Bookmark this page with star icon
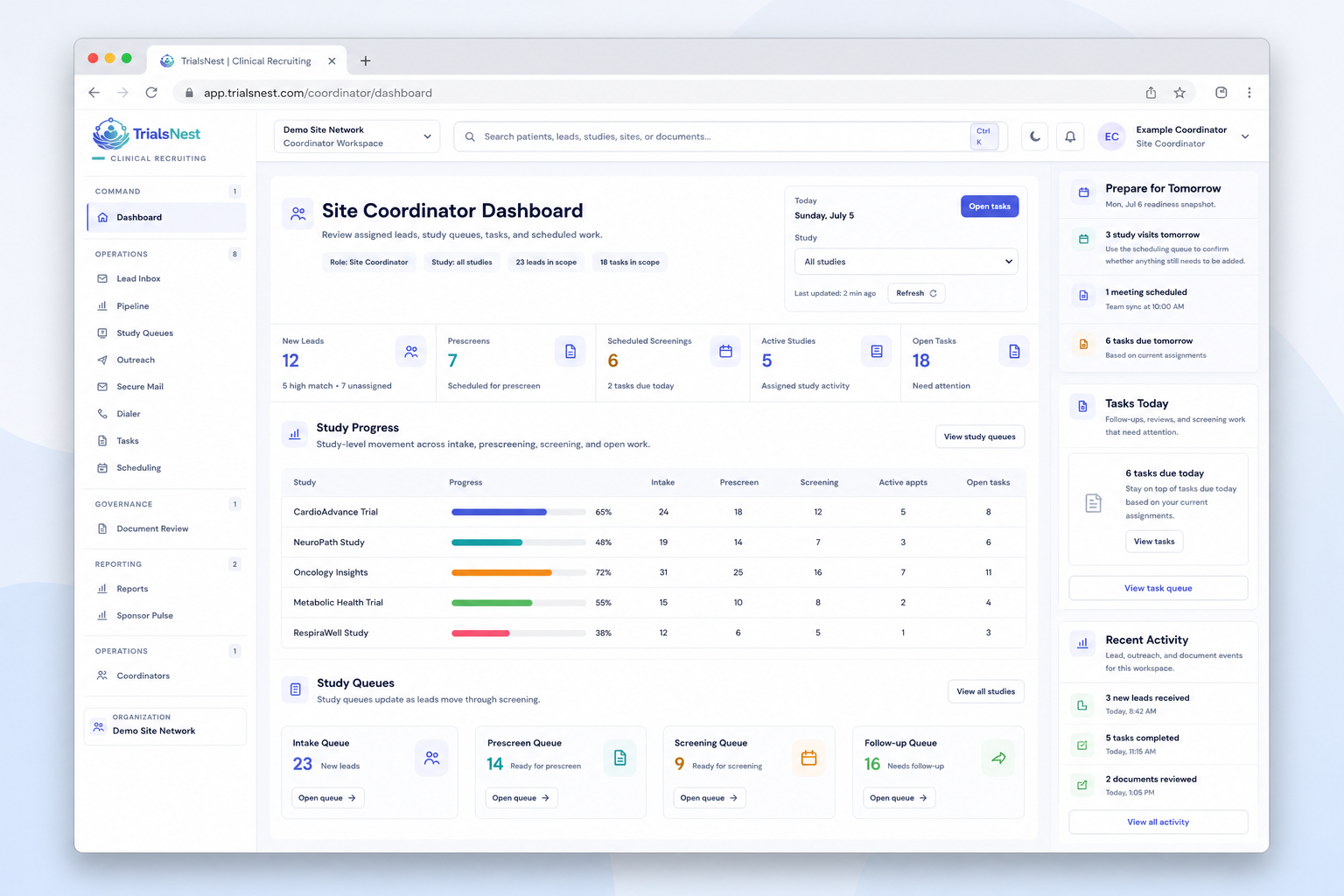Screen dimensions: 1344x896 tap(1179, 93)
